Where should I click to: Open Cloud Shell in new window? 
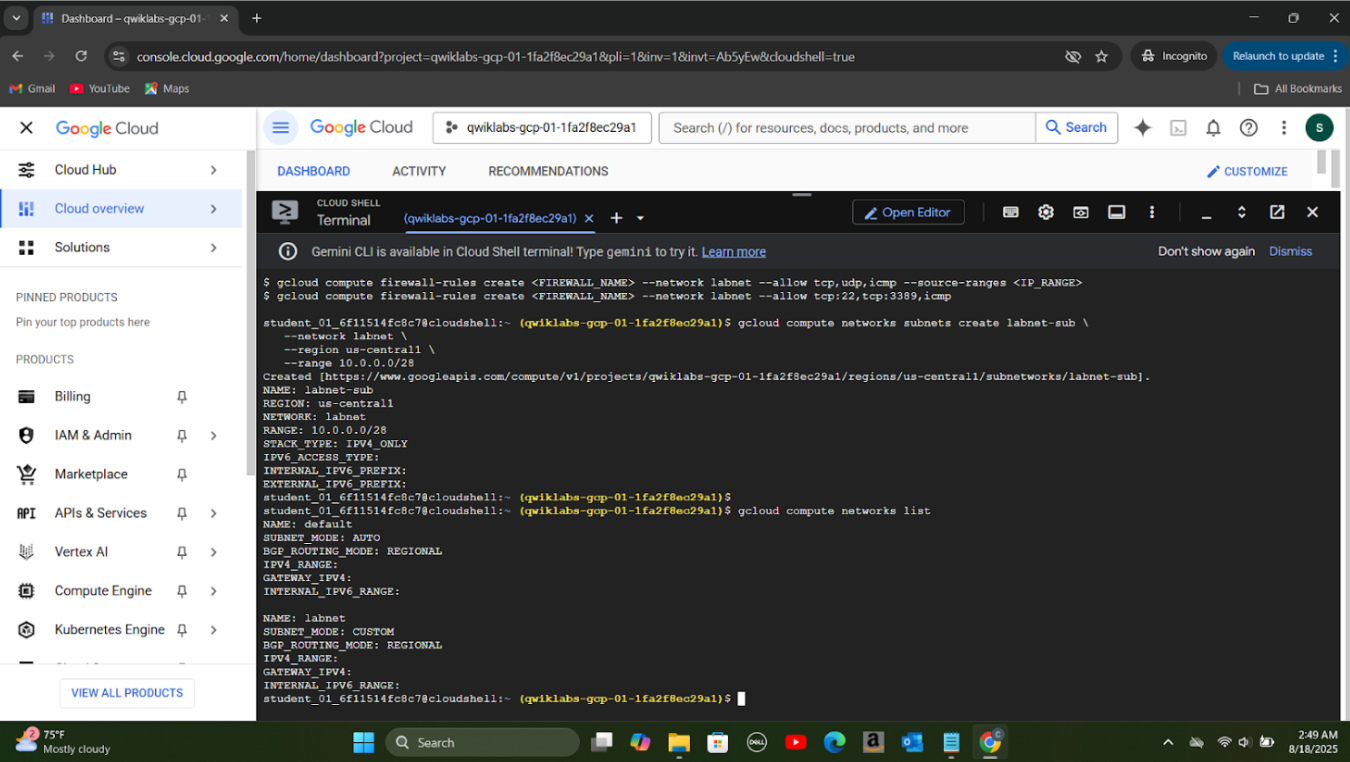point(1277,212)
